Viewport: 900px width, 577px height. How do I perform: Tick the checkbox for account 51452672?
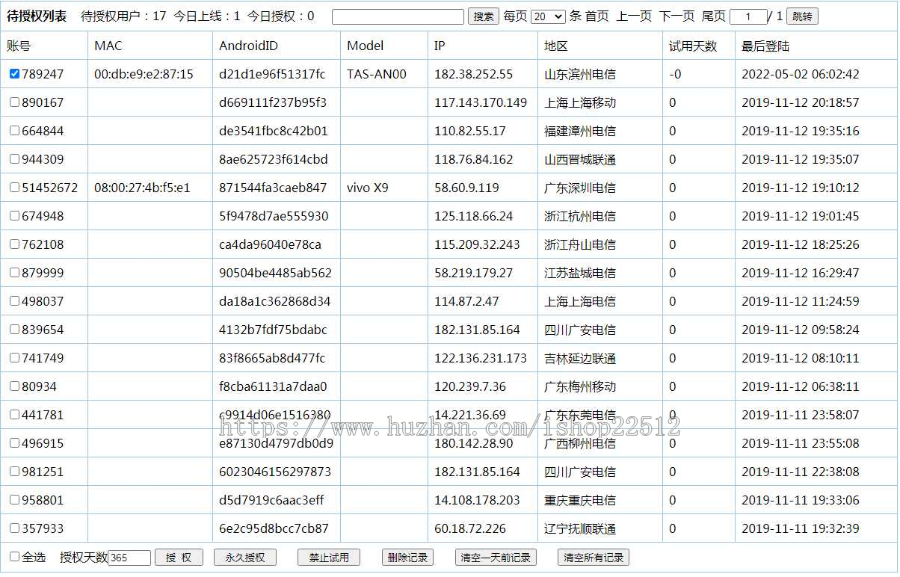pyautogui.click(x=14, y=187)
